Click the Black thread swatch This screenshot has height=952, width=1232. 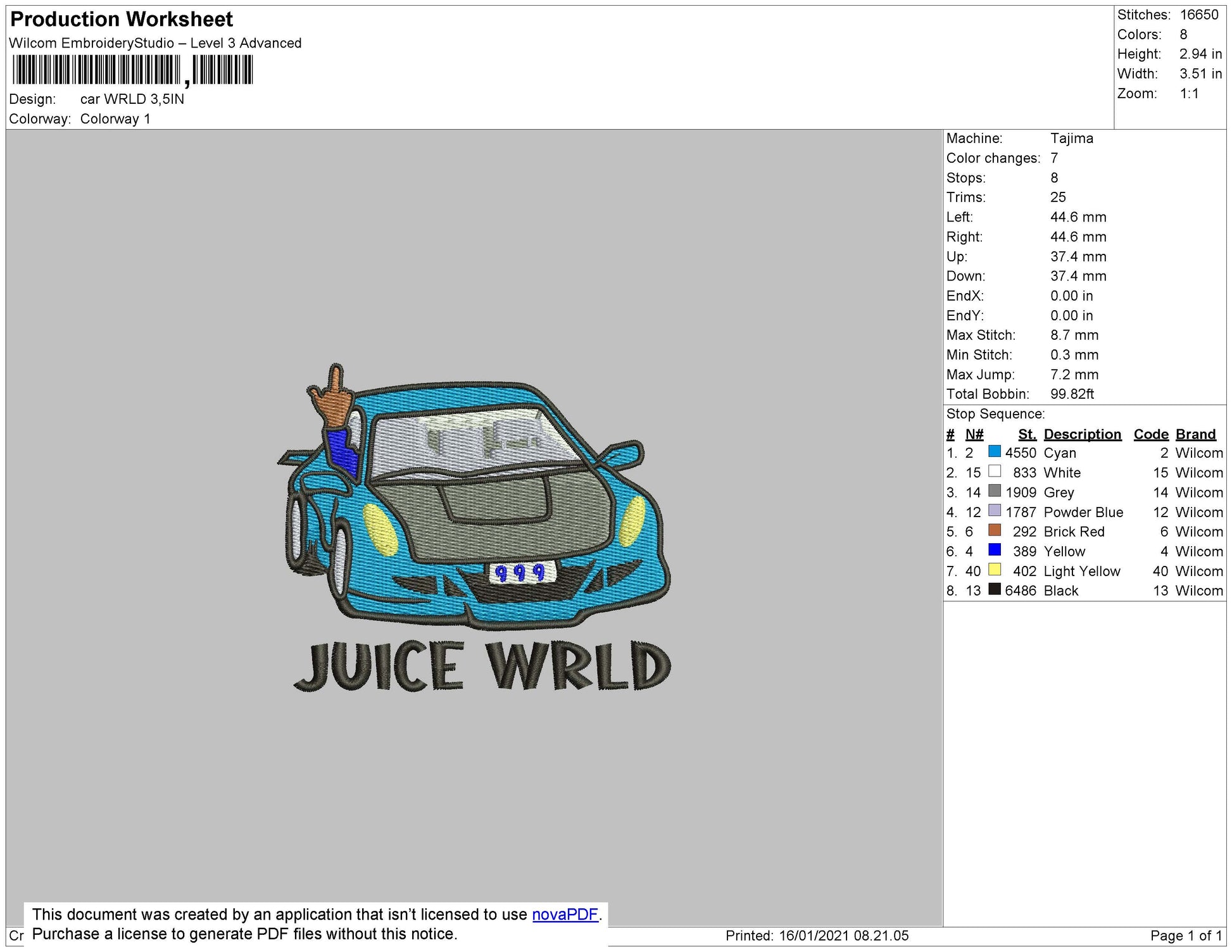(x=993, y=591)
